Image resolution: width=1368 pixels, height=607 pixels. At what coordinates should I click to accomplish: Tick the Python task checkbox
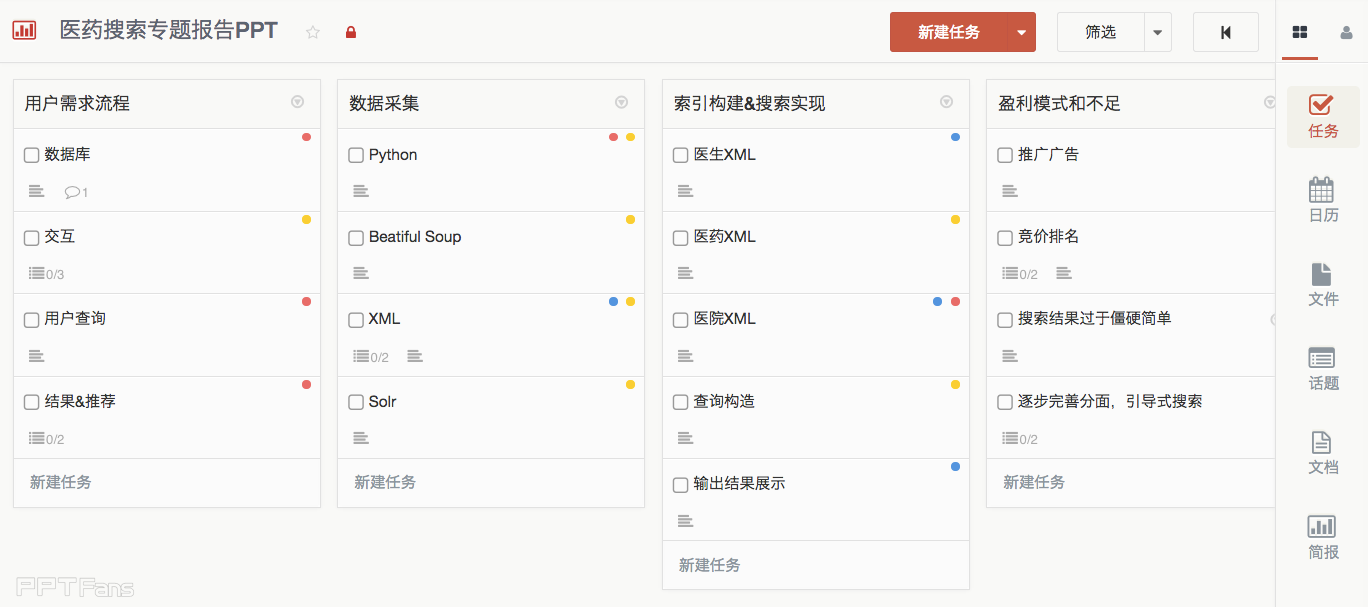tap(356, 155)
